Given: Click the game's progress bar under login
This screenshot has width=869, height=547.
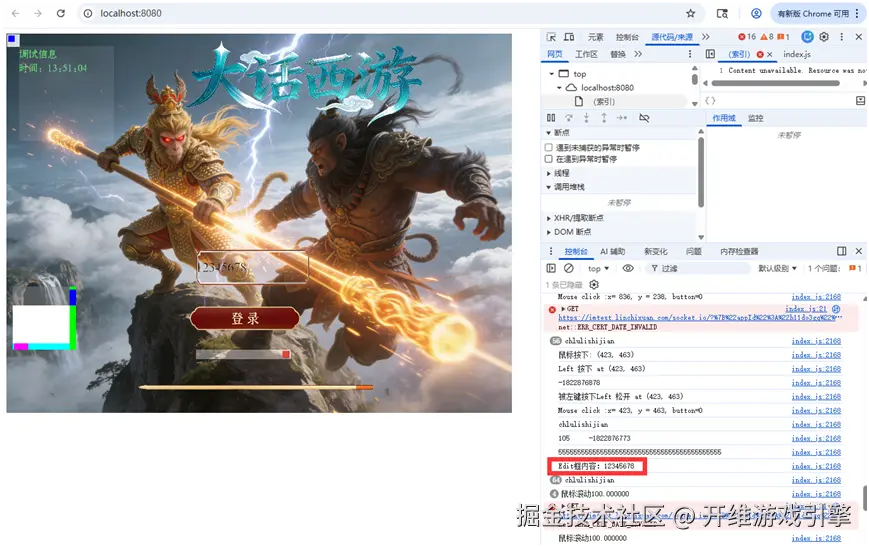Looking at the screenshot, I should tap(243, 354).
